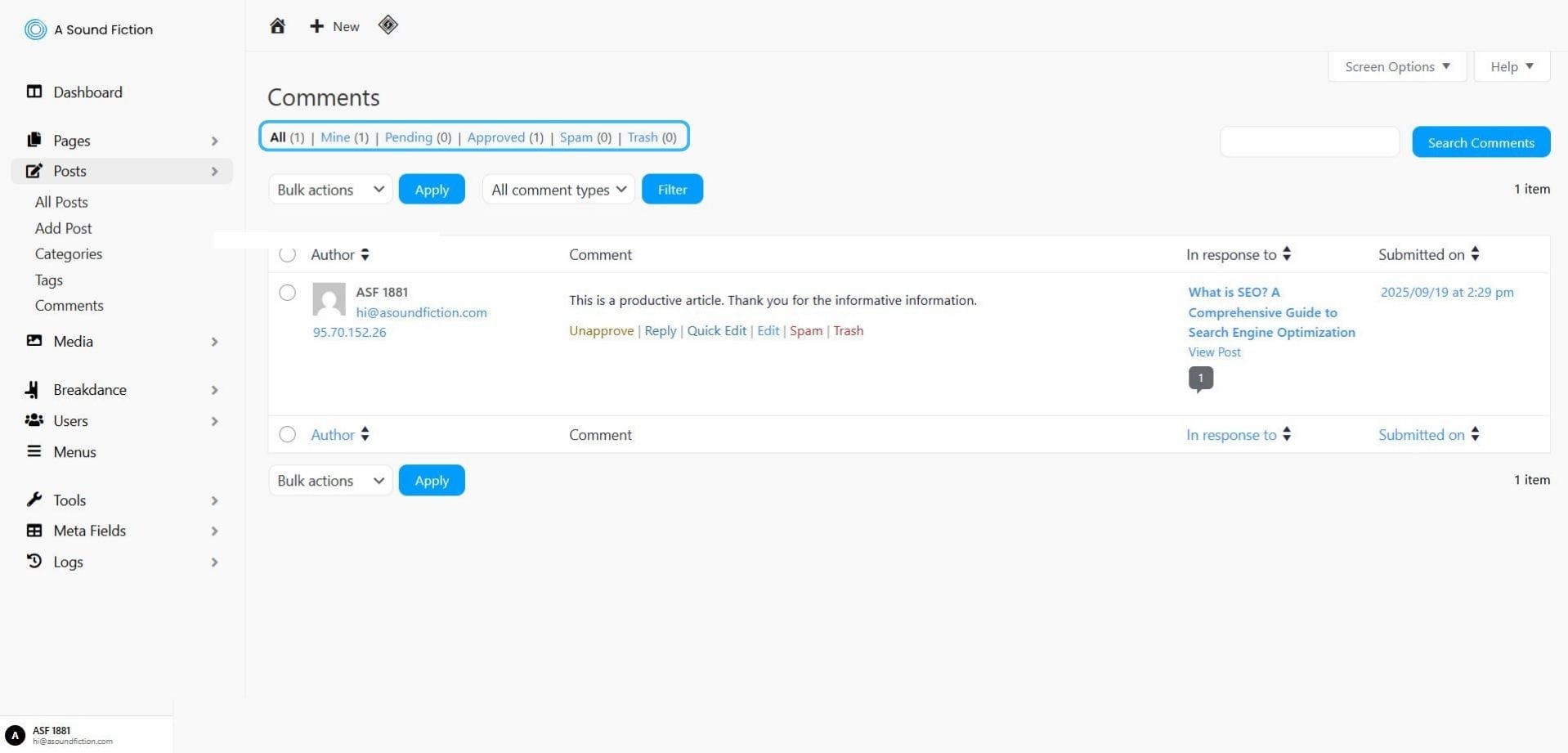
Task: Open Menus via the hamburger icon
Action: pyautogui.click(x=34, y=451)
